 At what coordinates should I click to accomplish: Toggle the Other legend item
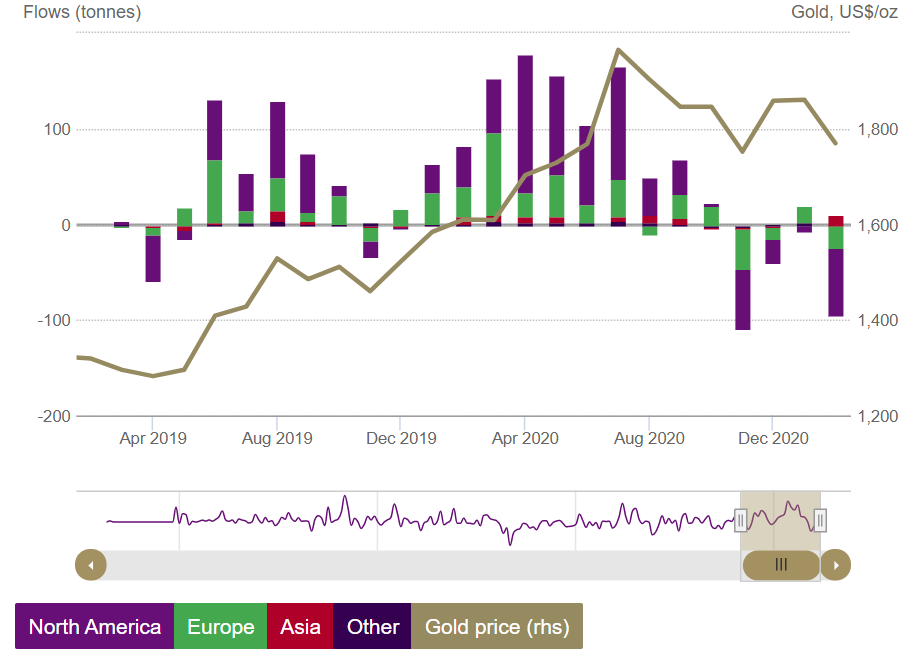372,627
